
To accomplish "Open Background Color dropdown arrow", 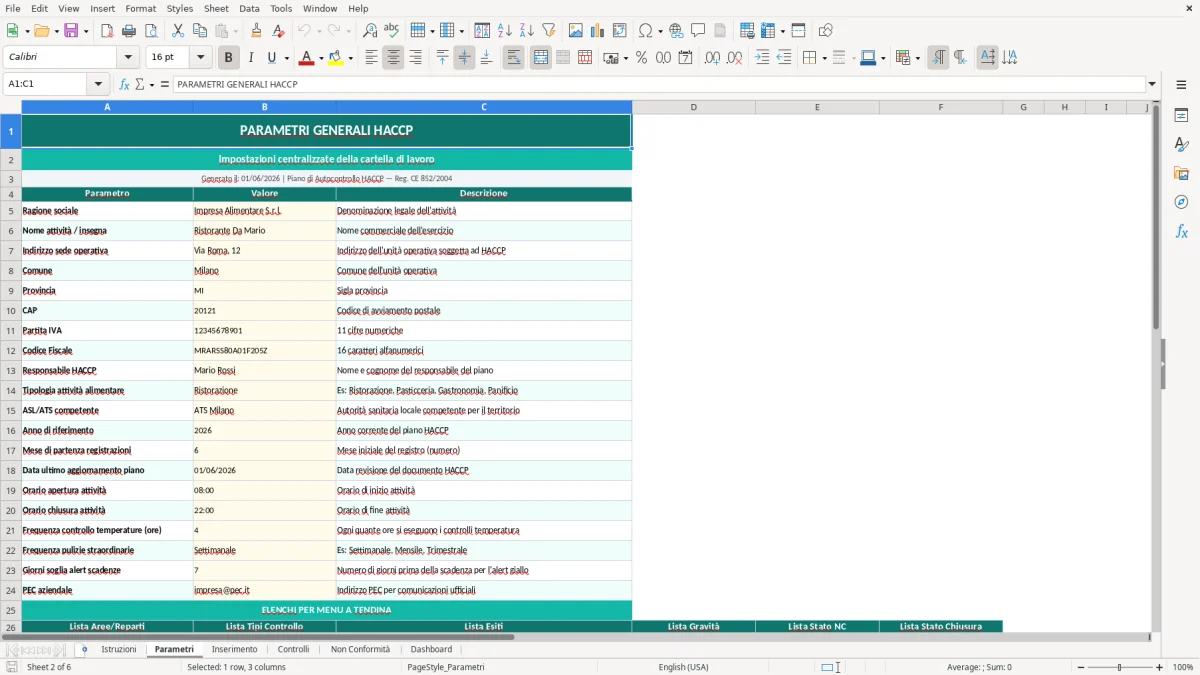I will click(350, 58).
